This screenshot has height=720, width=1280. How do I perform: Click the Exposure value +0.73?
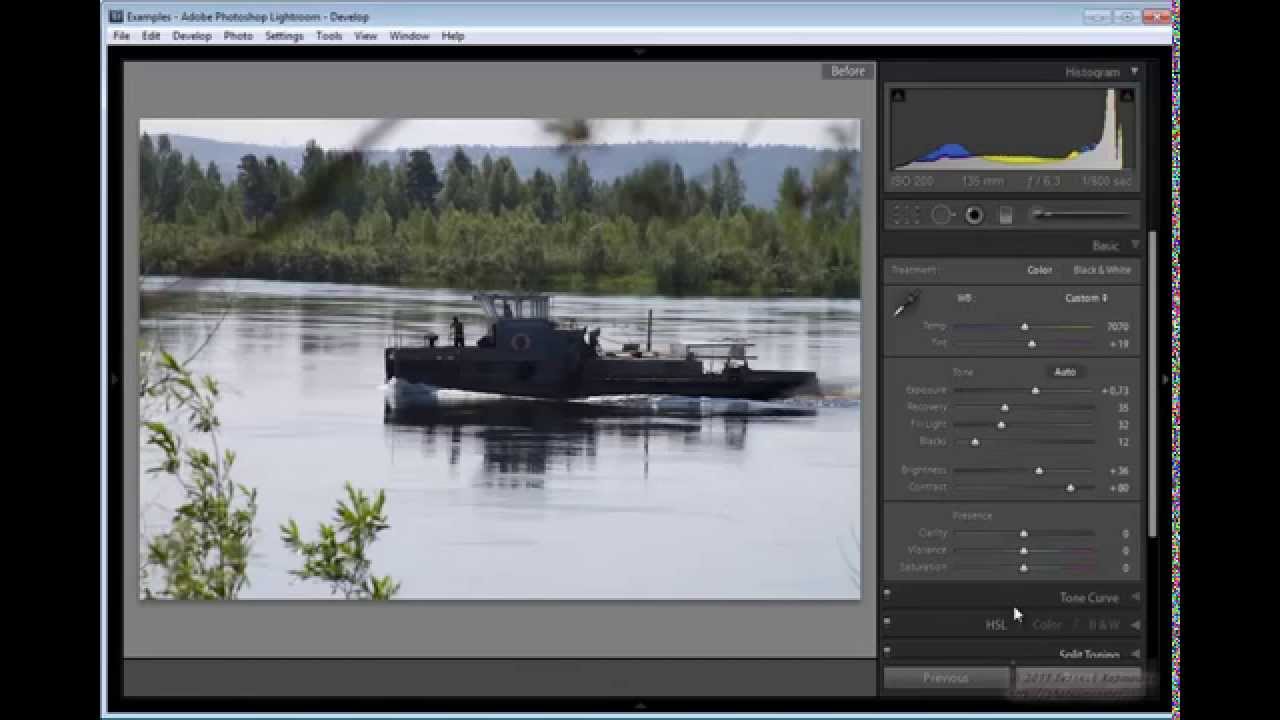coord(1114,391)
